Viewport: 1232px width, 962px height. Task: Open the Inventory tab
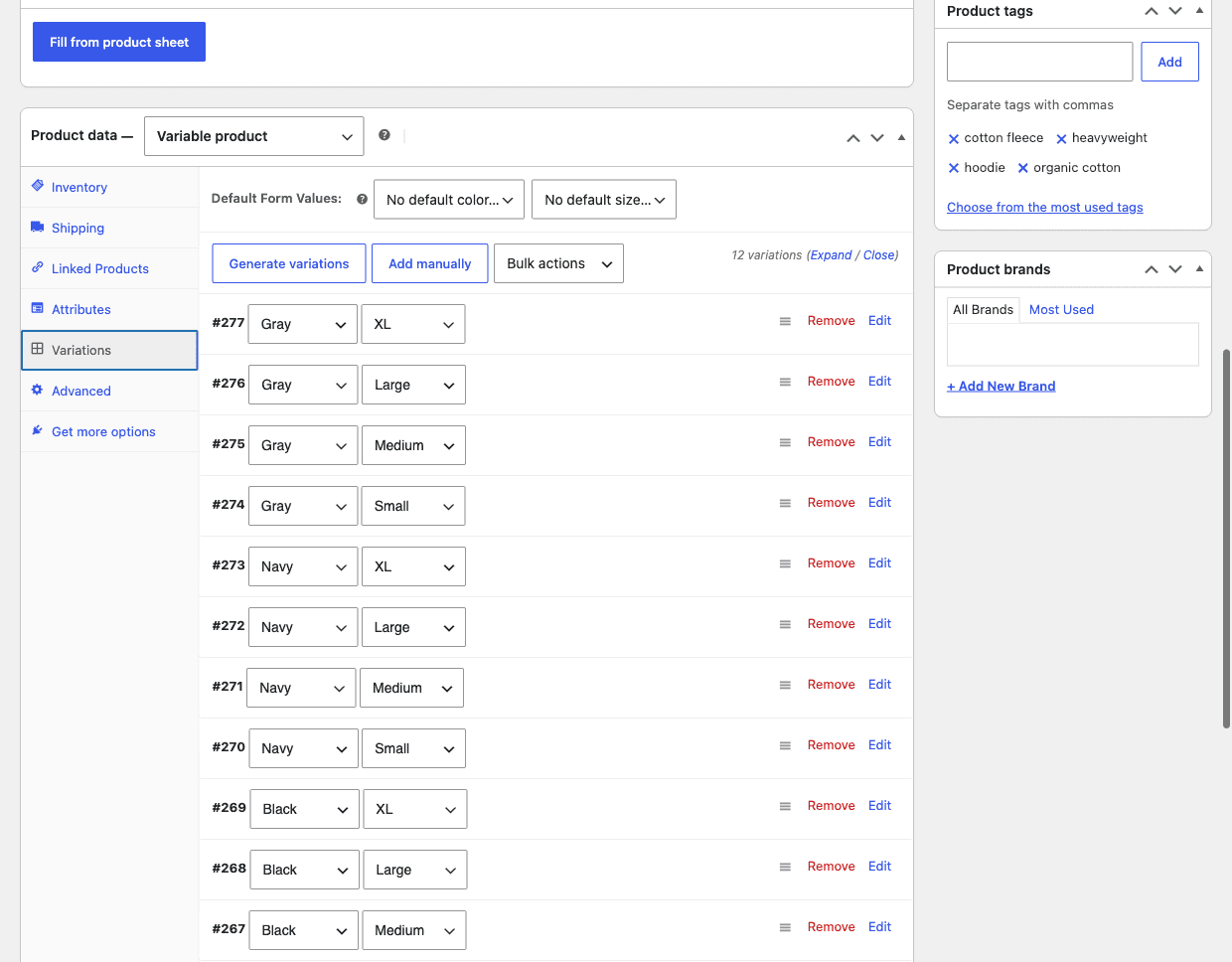click(109, 187)
